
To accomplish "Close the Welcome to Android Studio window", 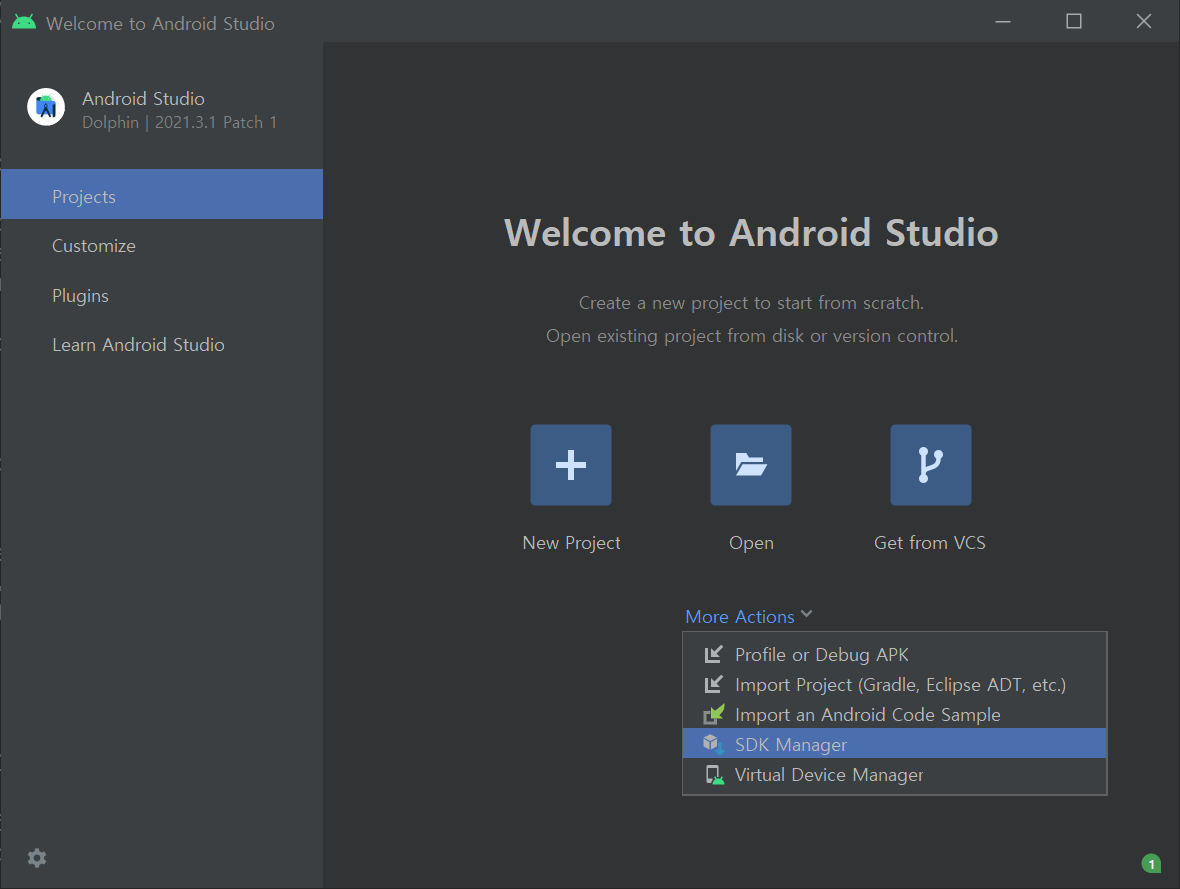I will pos(1144,21).
